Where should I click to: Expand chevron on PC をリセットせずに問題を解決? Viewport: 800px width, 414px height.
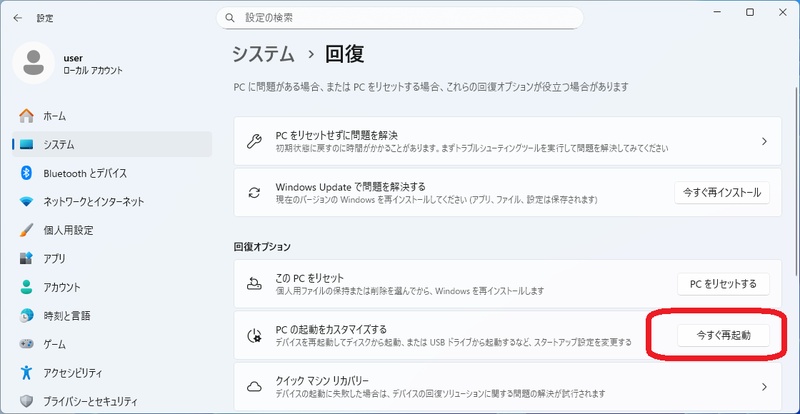tap(764, 141)
